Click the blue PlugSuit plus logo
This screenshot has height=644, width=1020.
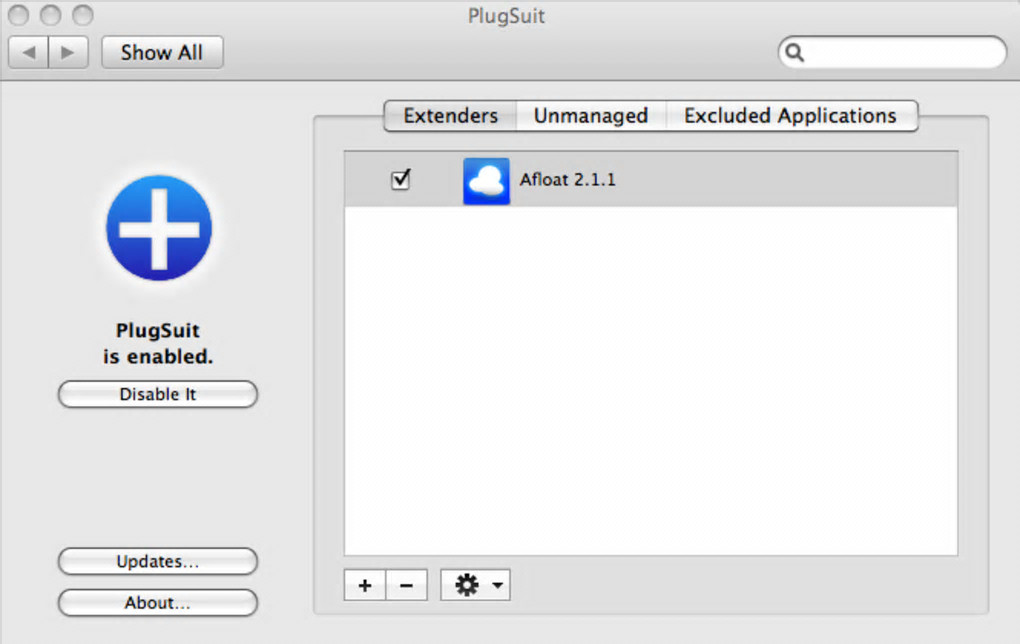[x=159, y=228]
